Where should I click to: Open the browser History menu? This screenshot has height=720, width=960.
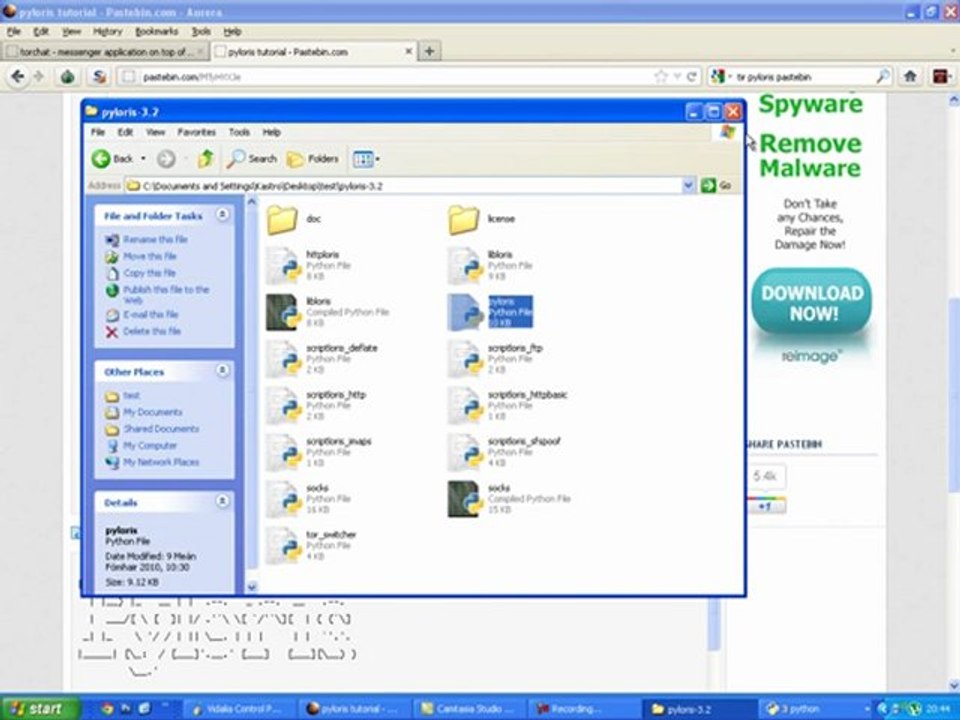coord(108,31)
